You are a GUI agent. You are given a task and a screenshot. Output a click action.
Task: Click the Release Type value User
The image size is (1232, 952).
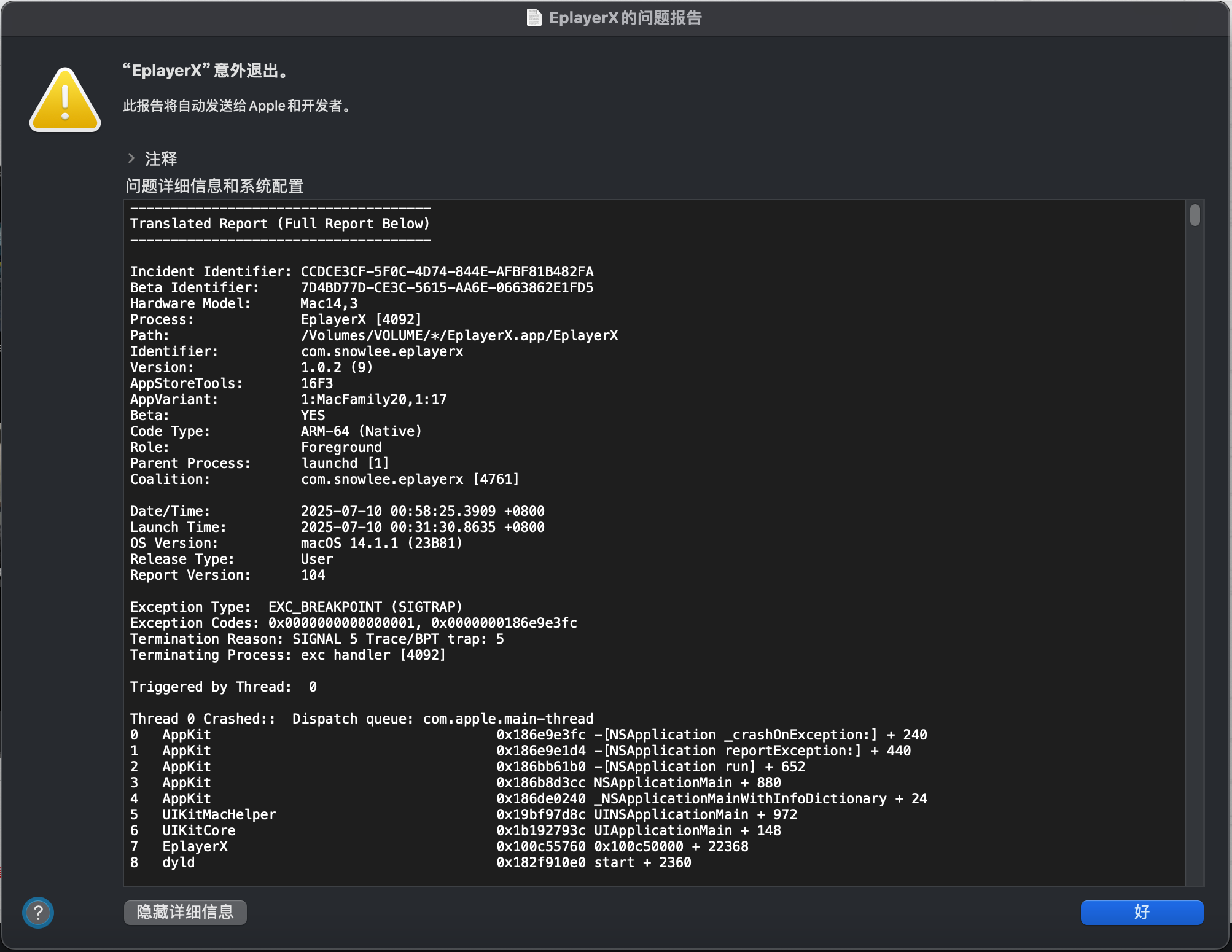[317, 559]
